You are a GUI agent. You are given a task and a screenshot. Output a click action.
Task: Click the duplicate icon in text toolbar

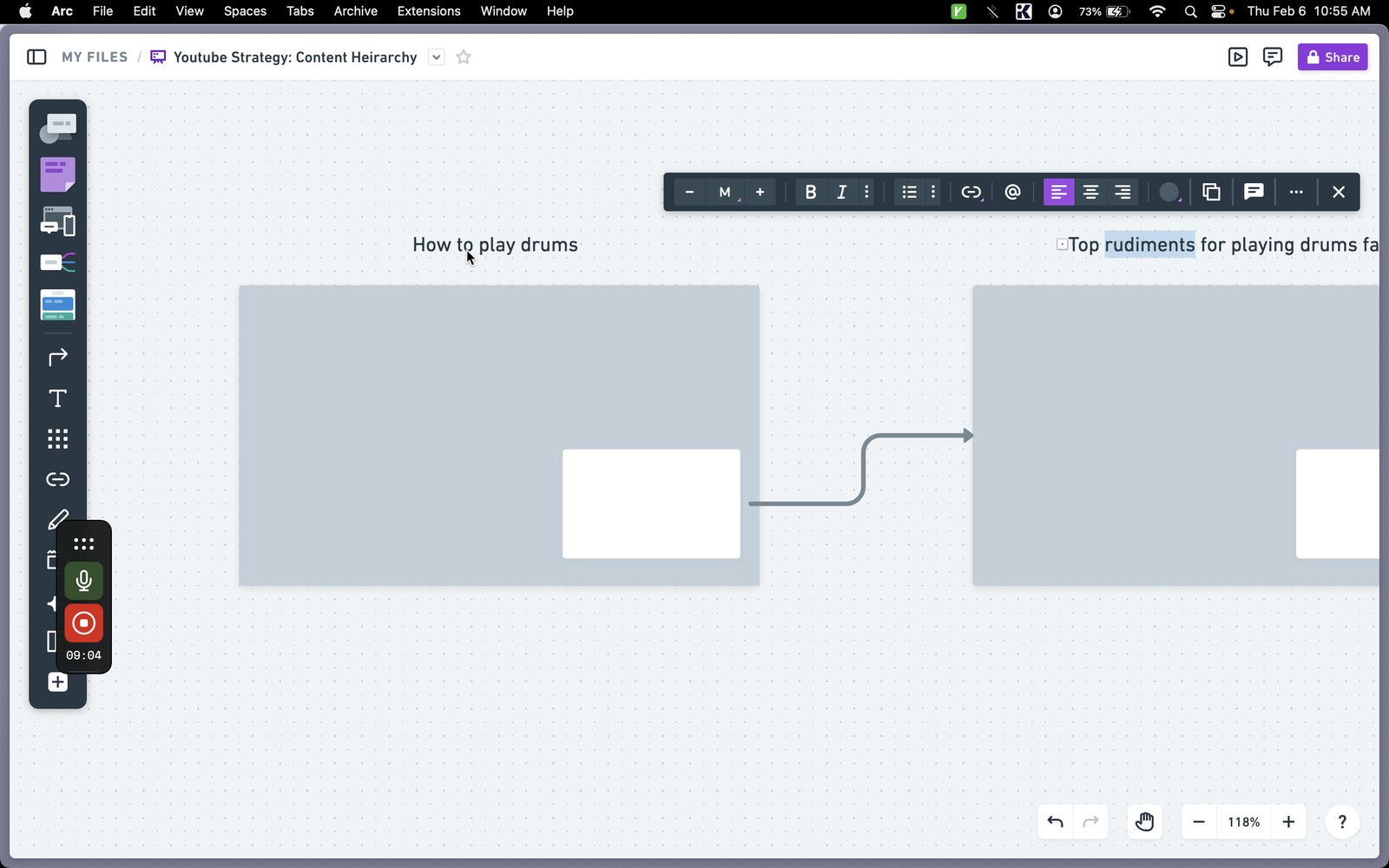point(1211,192)
